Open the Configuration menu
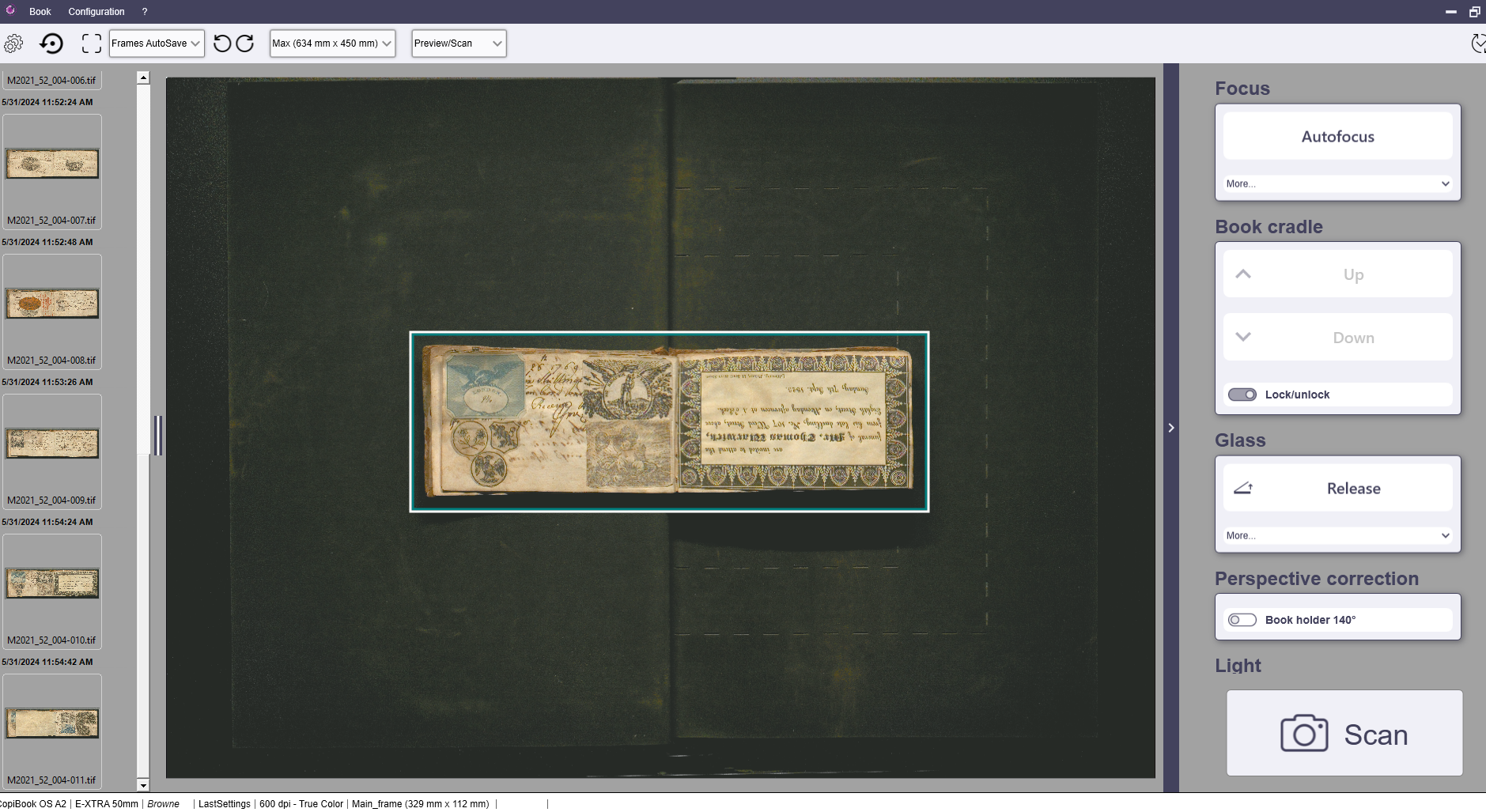The height and width of the screenshot is (812, 1486). (96, 12)
